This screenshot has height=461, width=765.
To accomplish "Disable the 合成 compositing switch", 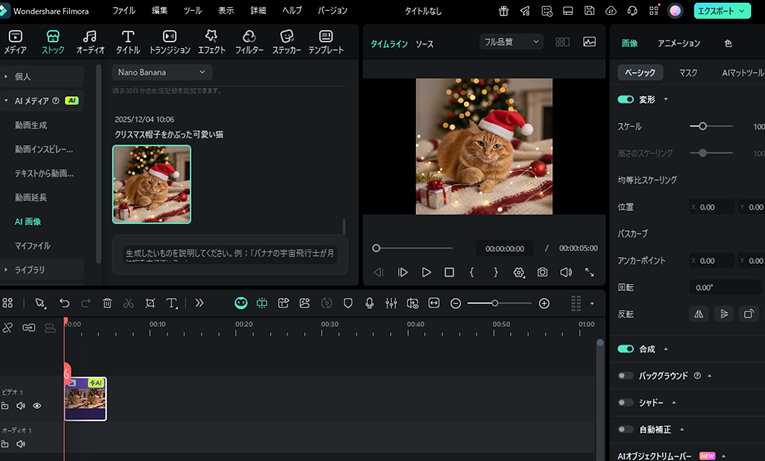I will [x=626, y=349].
